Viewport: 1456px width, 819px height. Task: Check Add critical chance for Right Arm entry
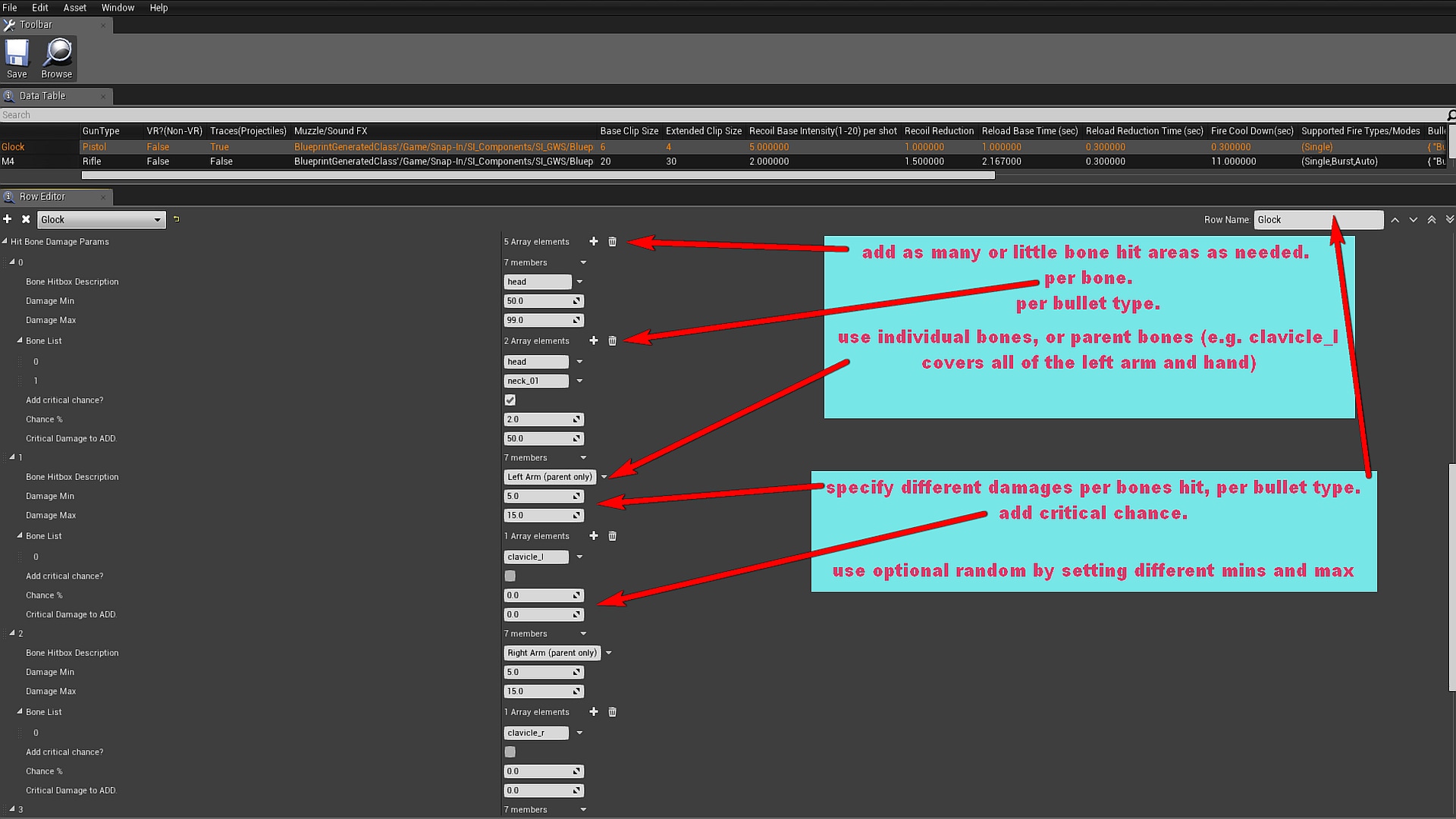click(510, 752)
